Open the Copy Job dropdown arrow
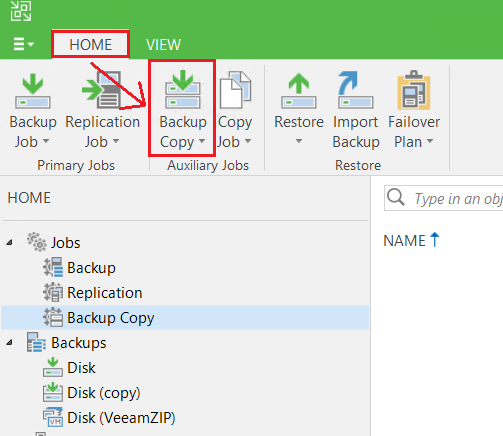 248,141
